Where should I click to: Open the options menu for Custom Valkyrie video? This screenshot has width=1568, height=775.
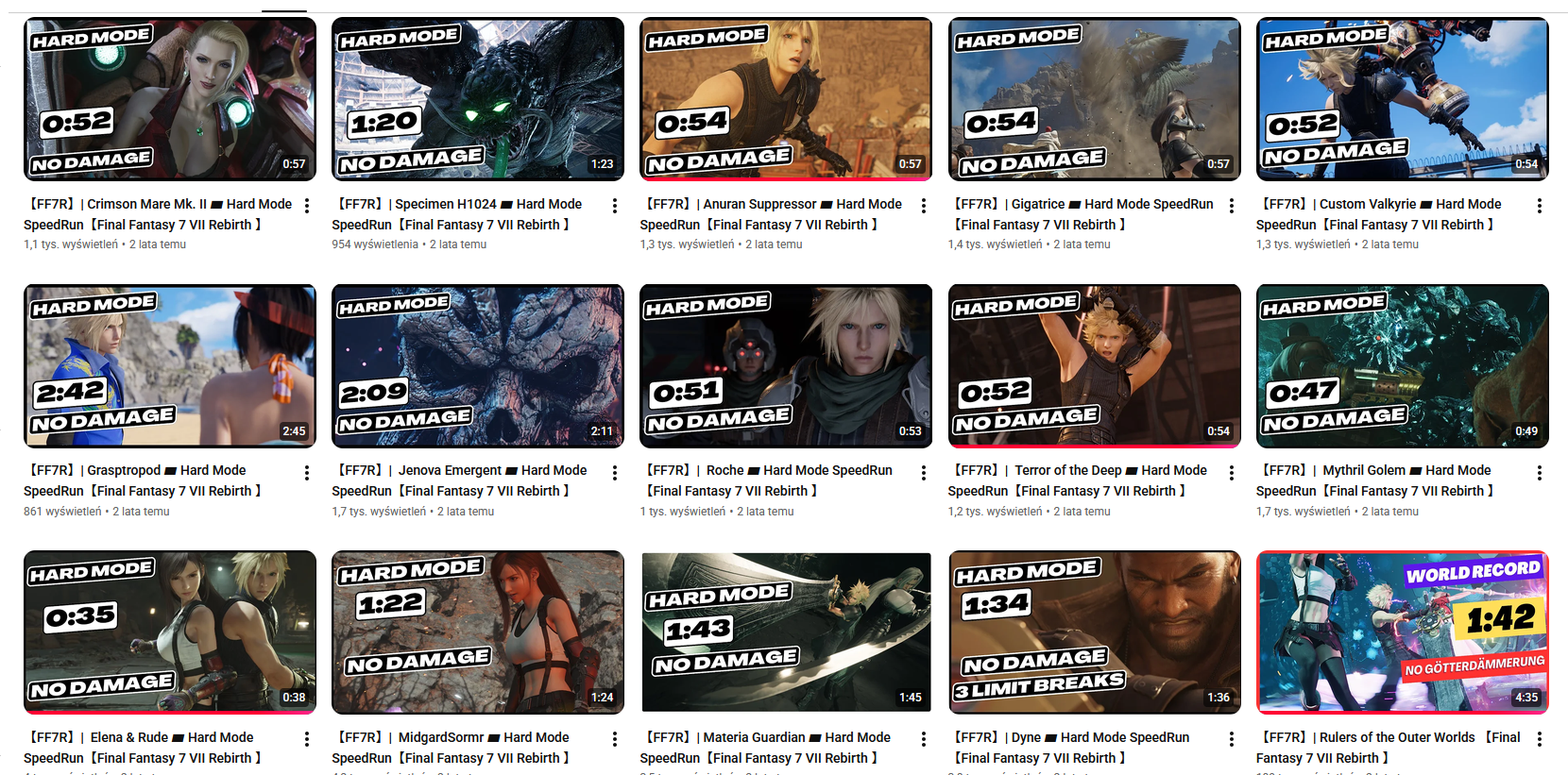(1540, 206)
